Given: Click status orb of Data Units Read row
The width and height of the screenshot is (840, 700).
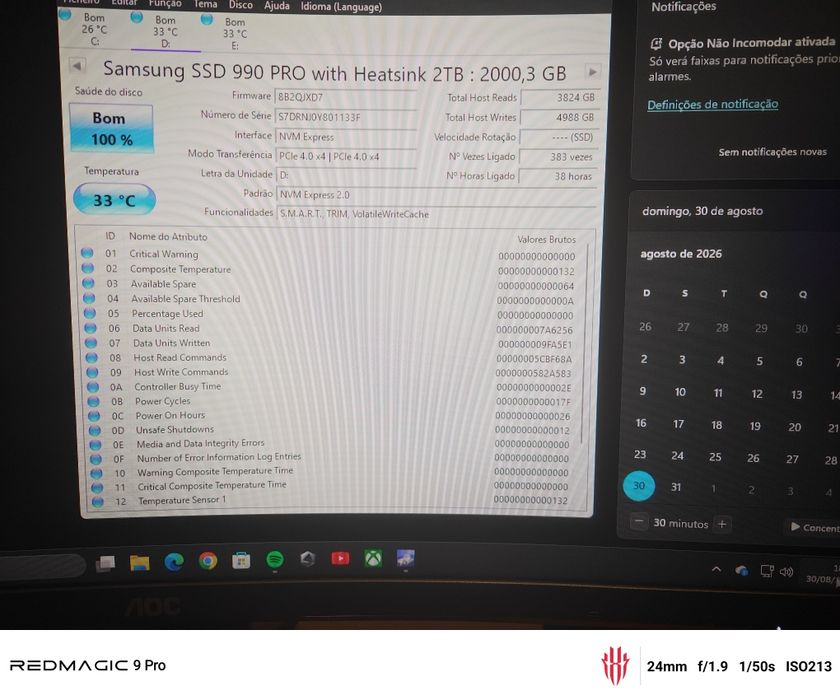Looking at the screenshot, I should point(91,328).
